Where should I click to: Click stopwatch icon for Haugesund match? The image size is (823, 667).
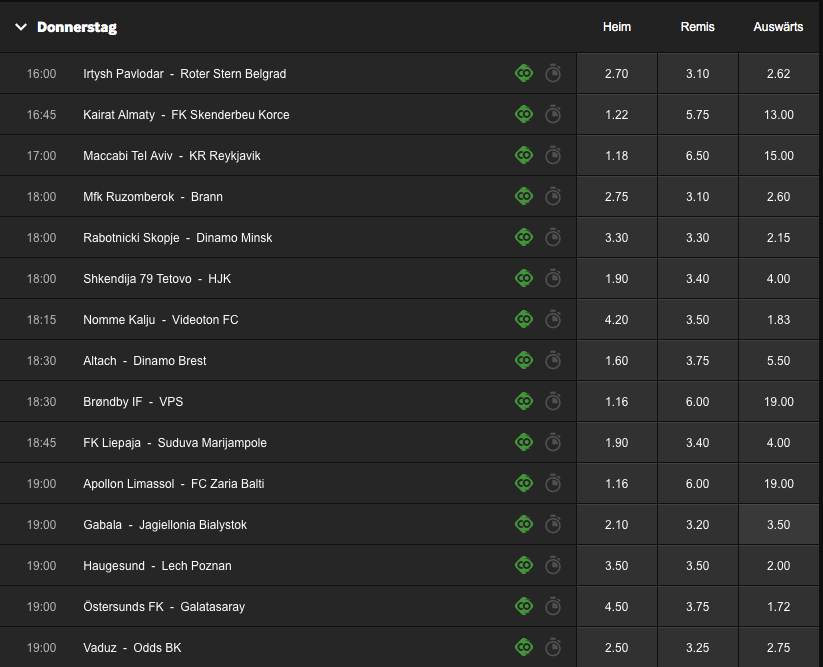tap(553, 565)
